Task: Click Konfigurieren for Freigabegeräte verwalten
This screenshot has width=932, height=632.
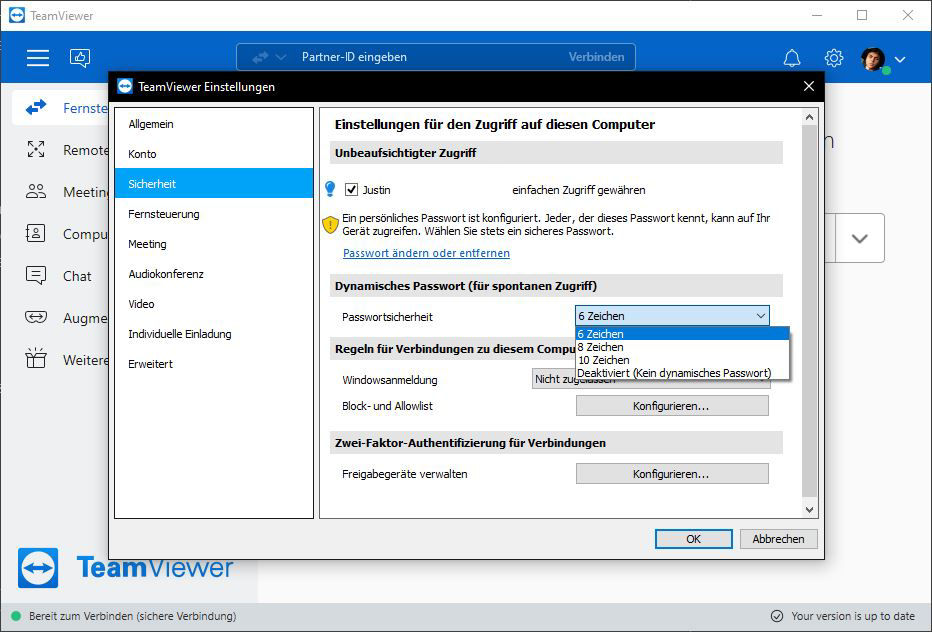Action: (x=672, y=474)
